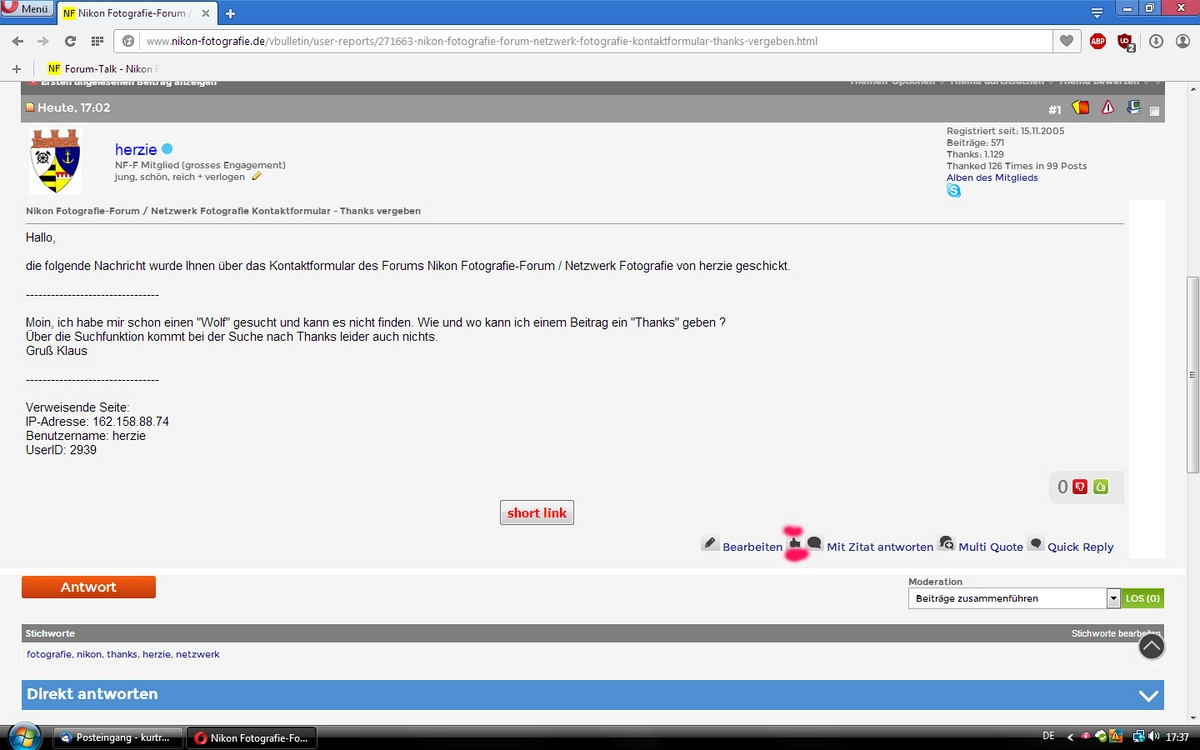Open the Moderation action dropdown
Viewport: 1200px width, 750px height.
click(x=1014, y=598)
